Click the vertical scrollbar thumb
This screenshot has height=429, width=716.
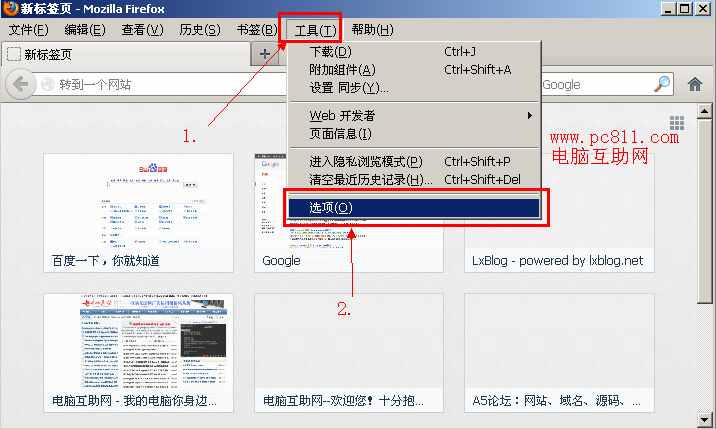704,211
